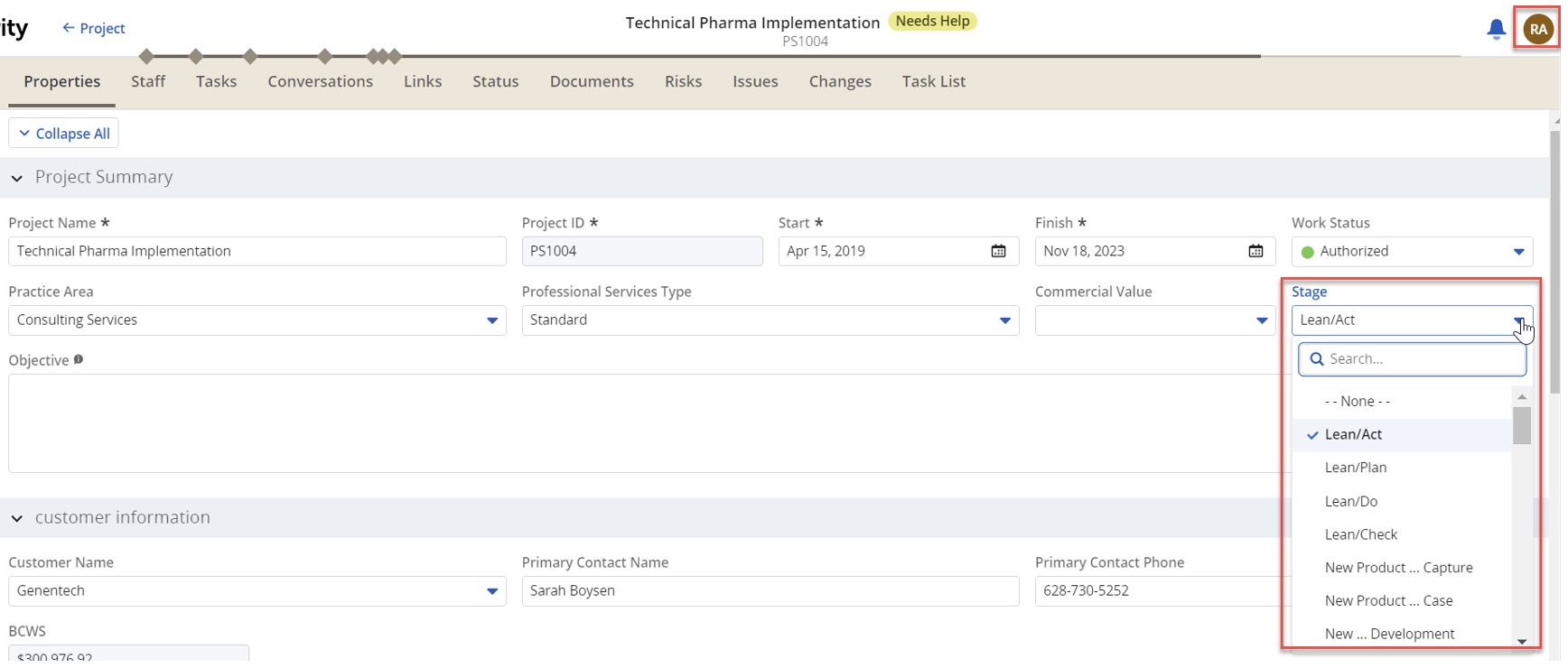
Task: Open the Changes tab
Action: pyautogui.click(x=840, y=81)
